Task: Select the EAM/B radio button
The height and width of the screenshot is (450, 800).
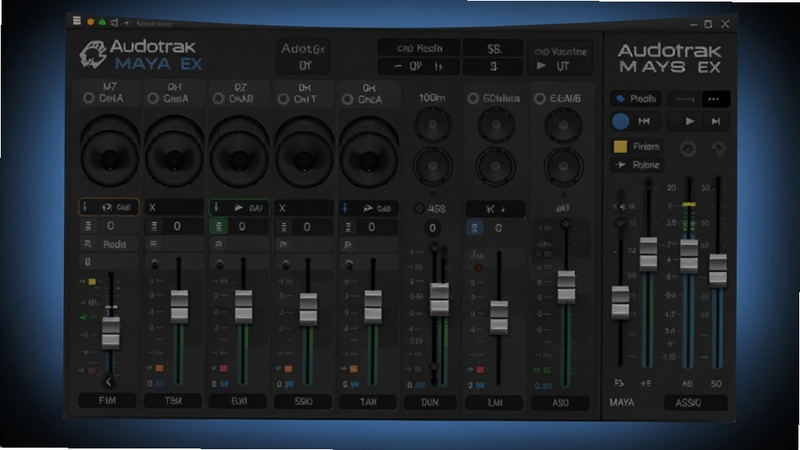Action: tap(539, 98)
